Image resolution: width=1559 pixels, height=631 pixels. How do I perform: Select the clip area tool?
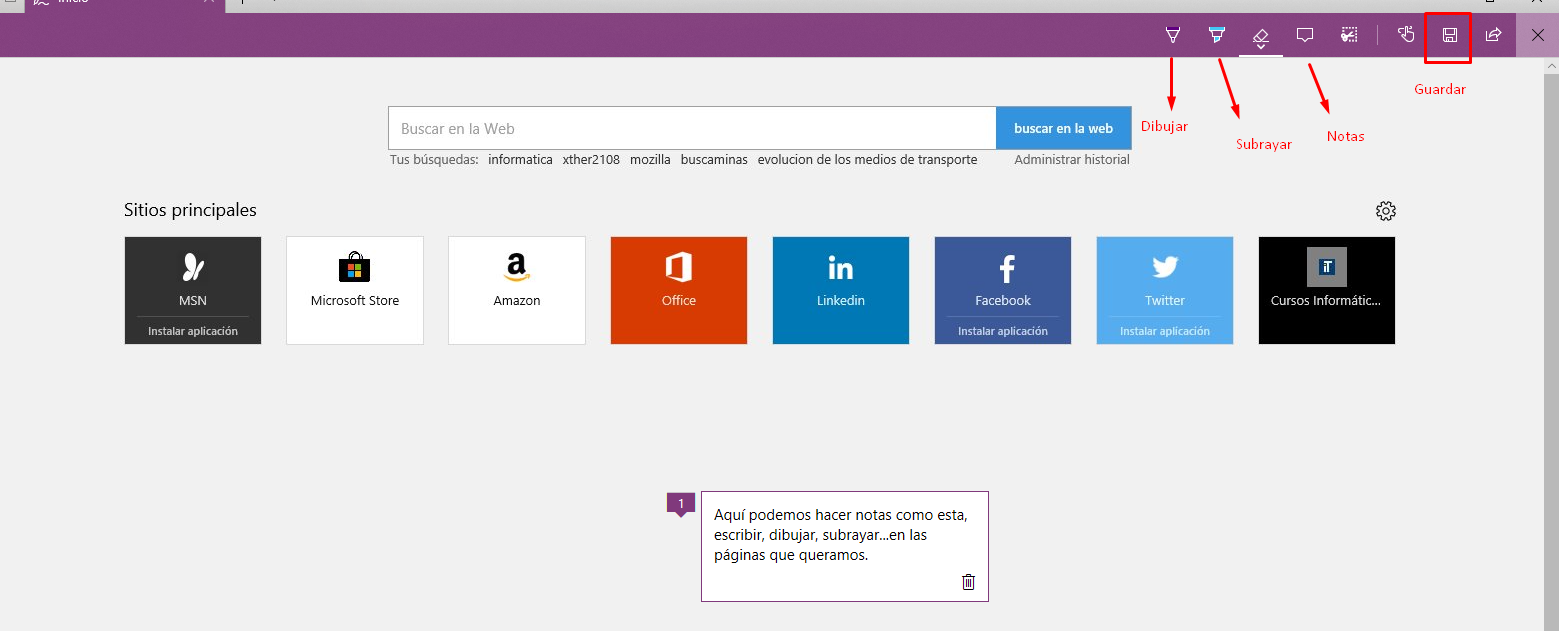coord(1349,35)
